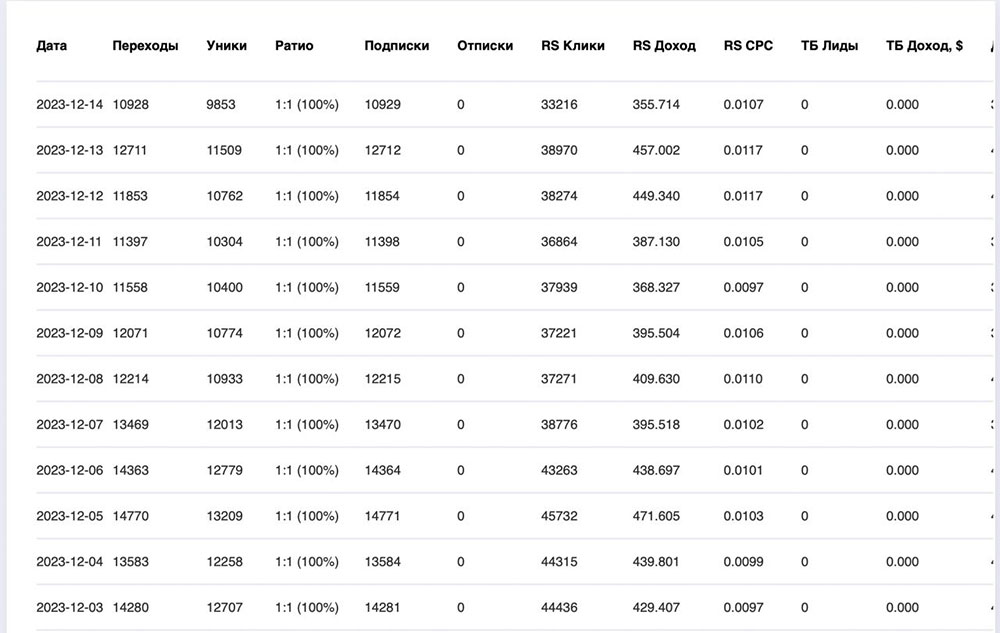
Task: Click the RS Доход column header
Action: point(664,46)
